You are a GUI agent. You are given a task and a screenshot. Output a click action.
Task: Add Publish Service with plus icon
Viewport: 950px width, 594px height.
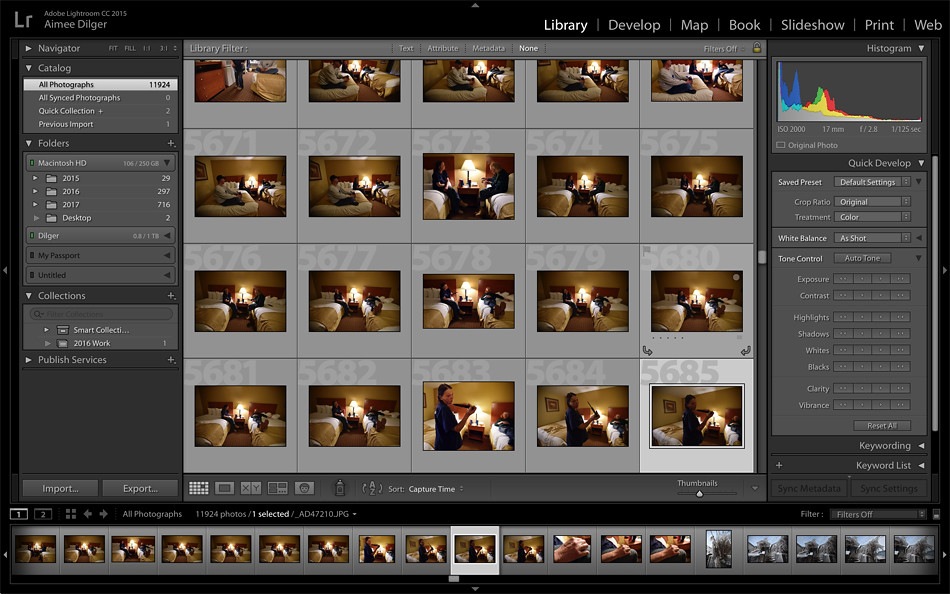click(x=171, y=360)
